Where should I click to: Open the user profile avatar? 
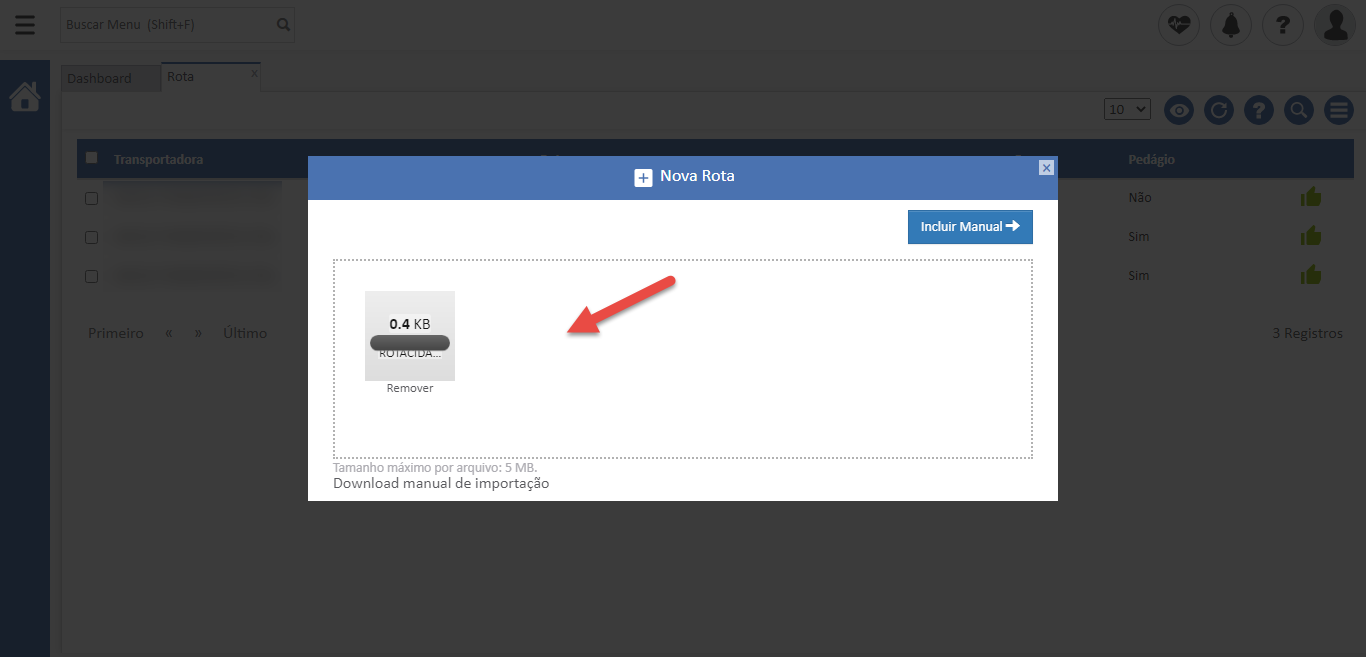pos(1336,25)
